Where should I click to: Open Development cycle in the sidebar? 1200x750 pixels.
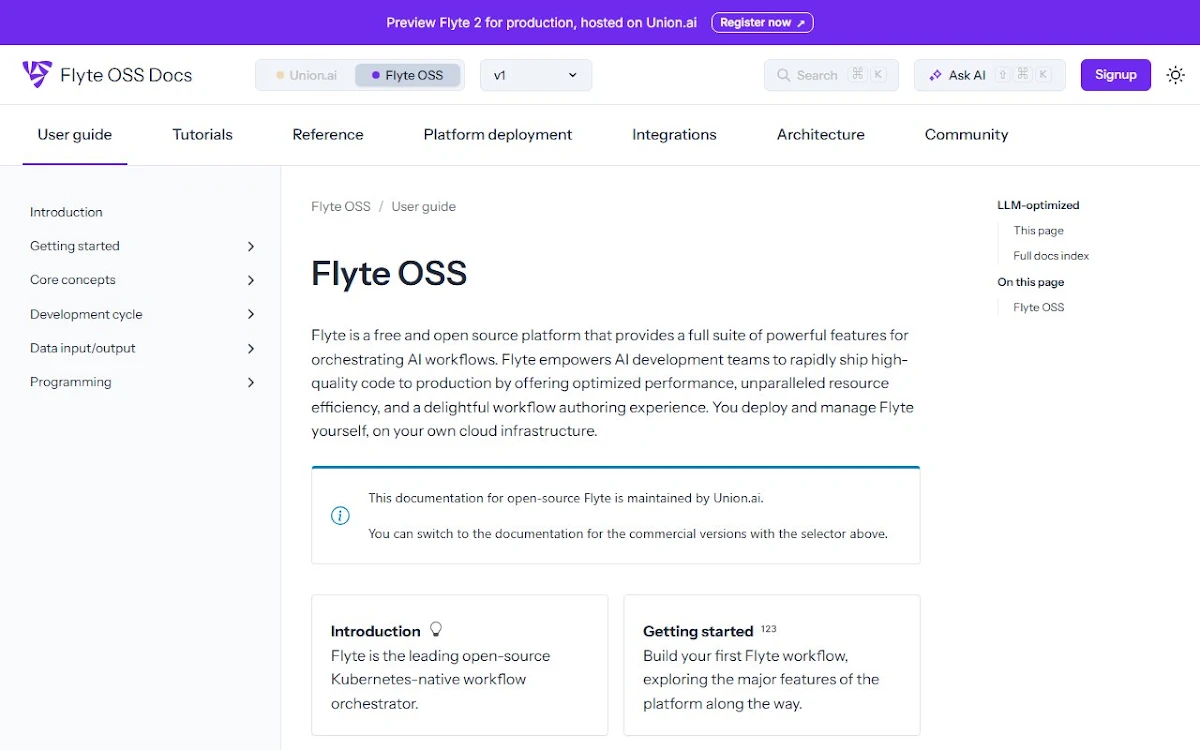click(x=86, y=314)
